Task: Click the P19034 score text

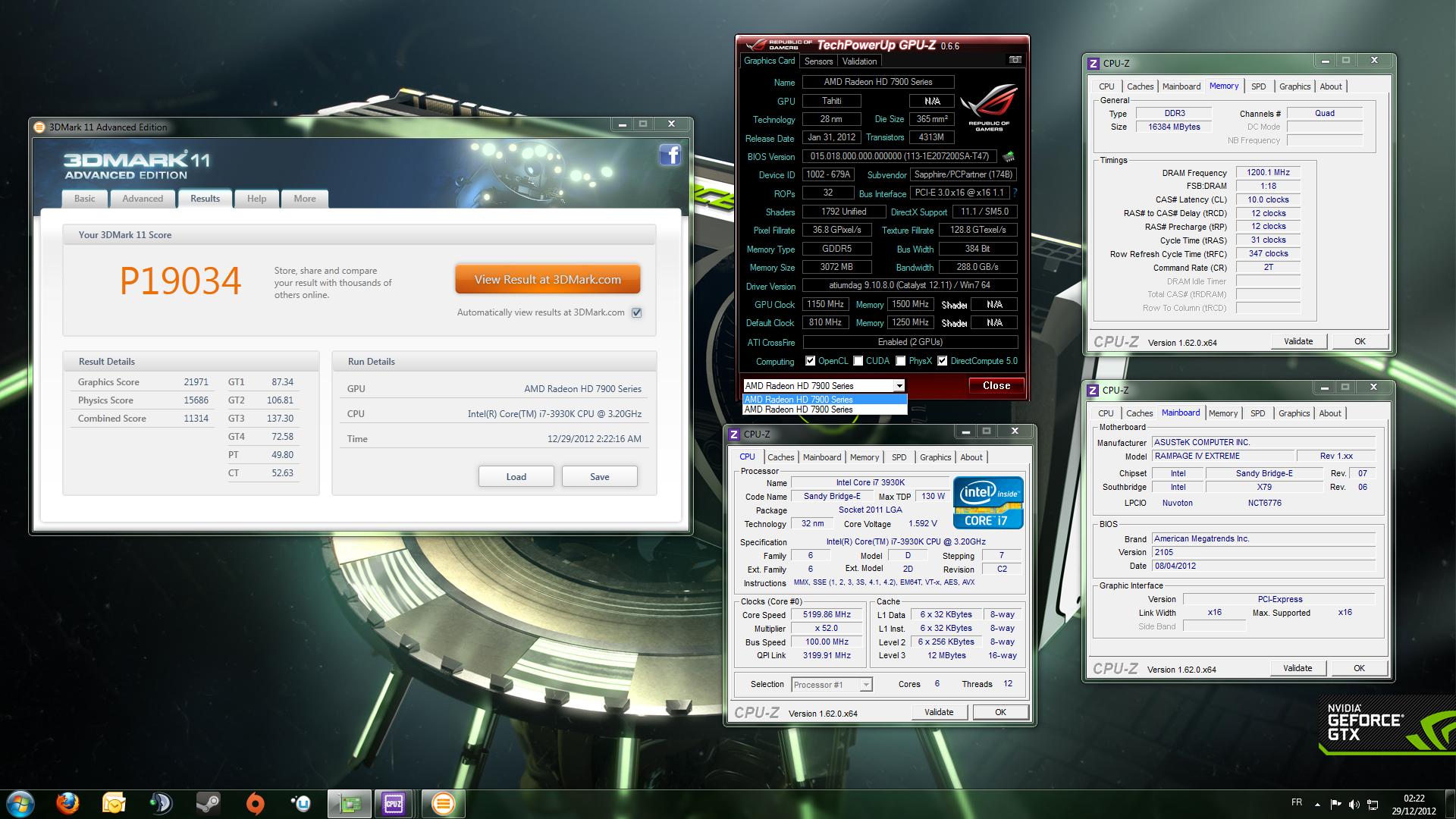Action: tap(180, 281)
